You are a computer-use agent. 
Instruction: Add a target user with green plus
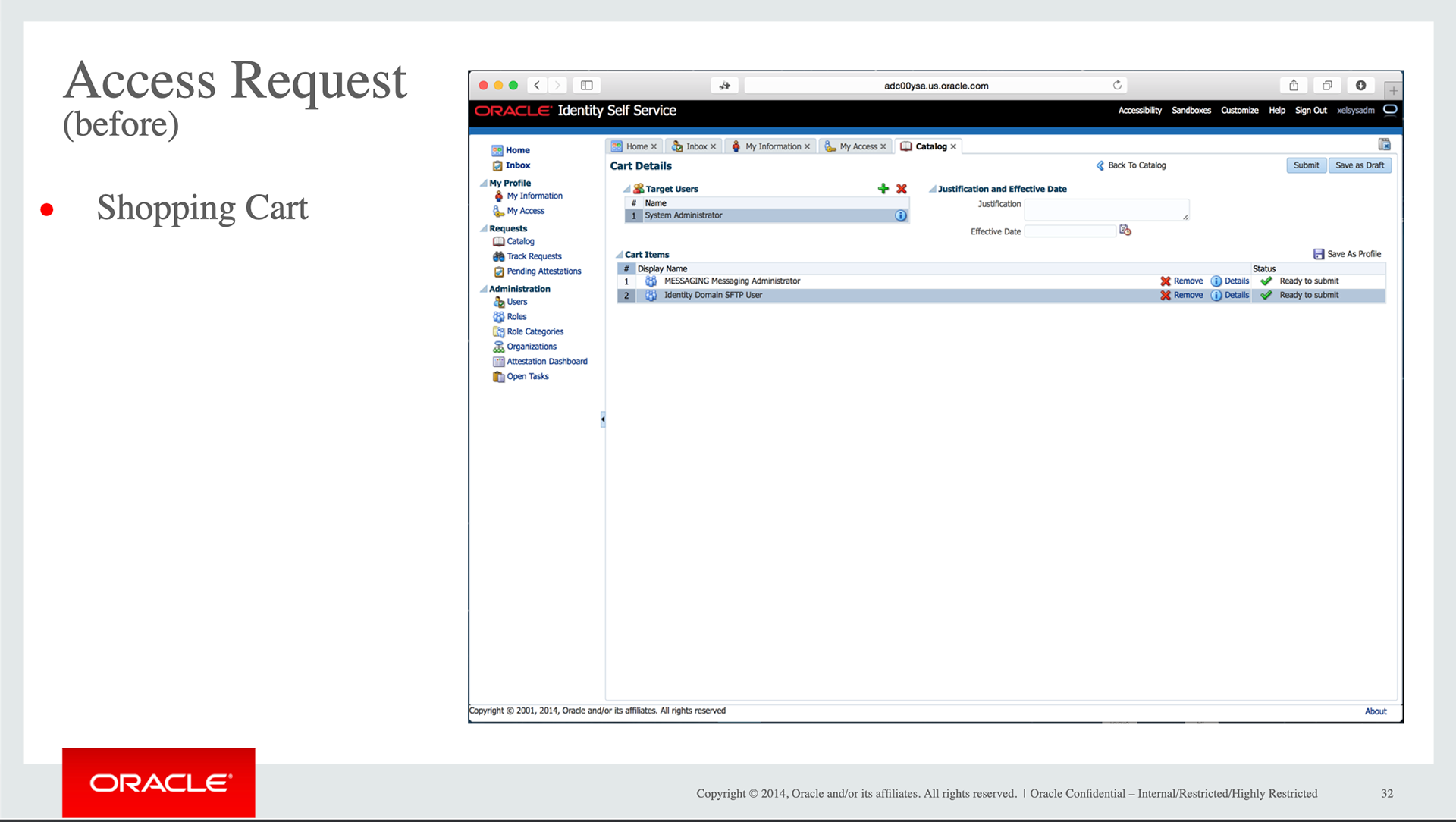883,189
